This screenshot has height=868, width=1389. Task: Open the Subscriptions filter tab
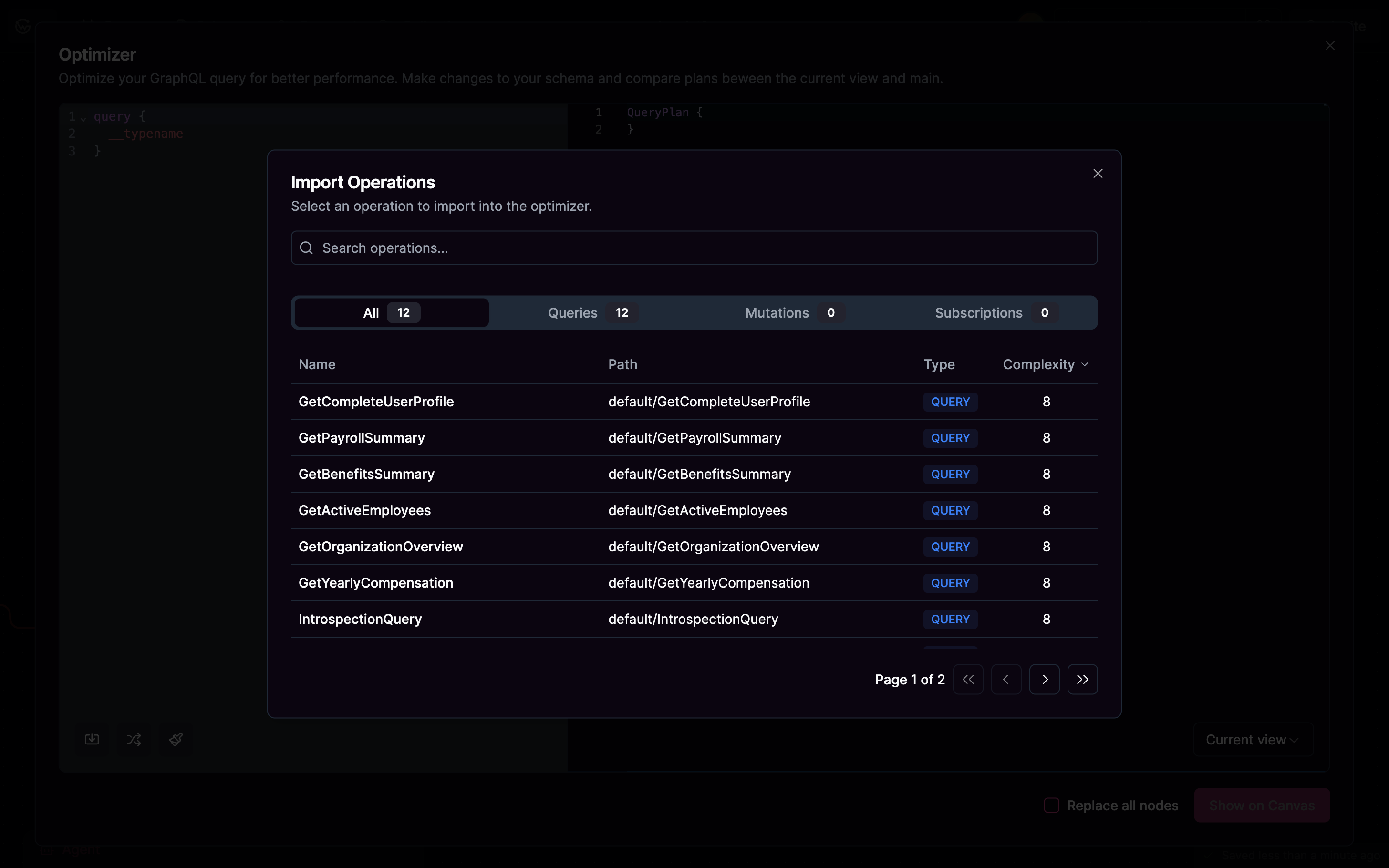[x=993, y=313]
